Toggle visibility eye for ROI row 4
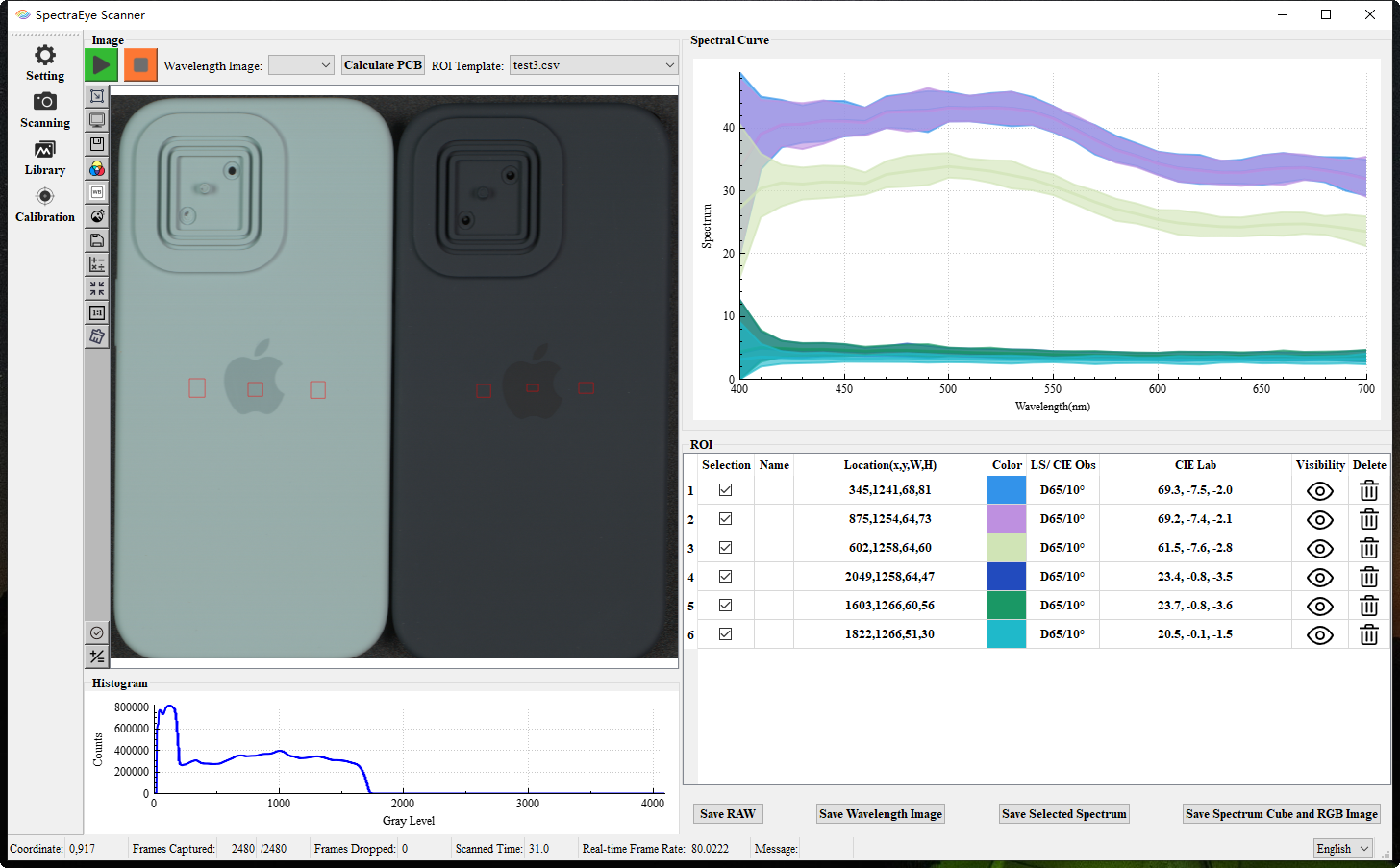1400x868 pixels. [1320, 577]
